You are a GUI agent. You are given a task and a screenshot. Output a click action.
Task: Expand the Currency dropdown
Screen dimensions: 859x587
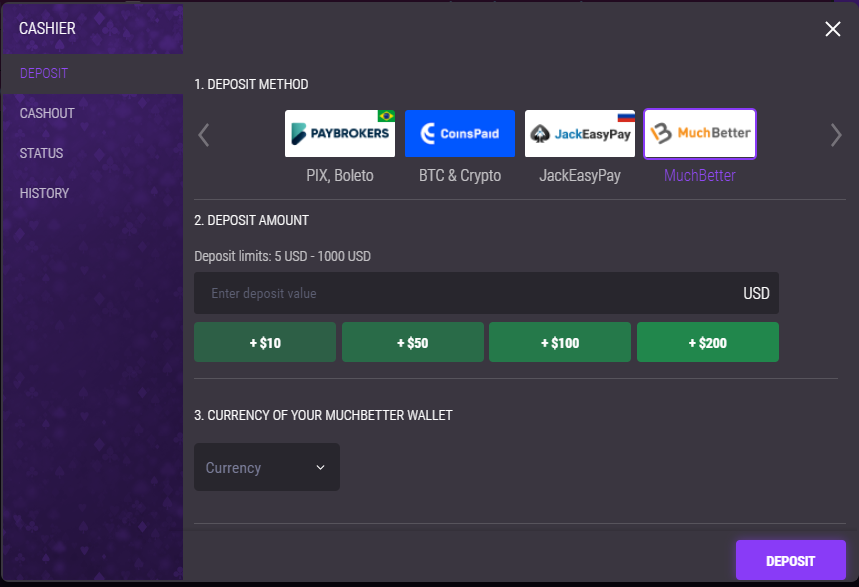click(x=267, y=468)
